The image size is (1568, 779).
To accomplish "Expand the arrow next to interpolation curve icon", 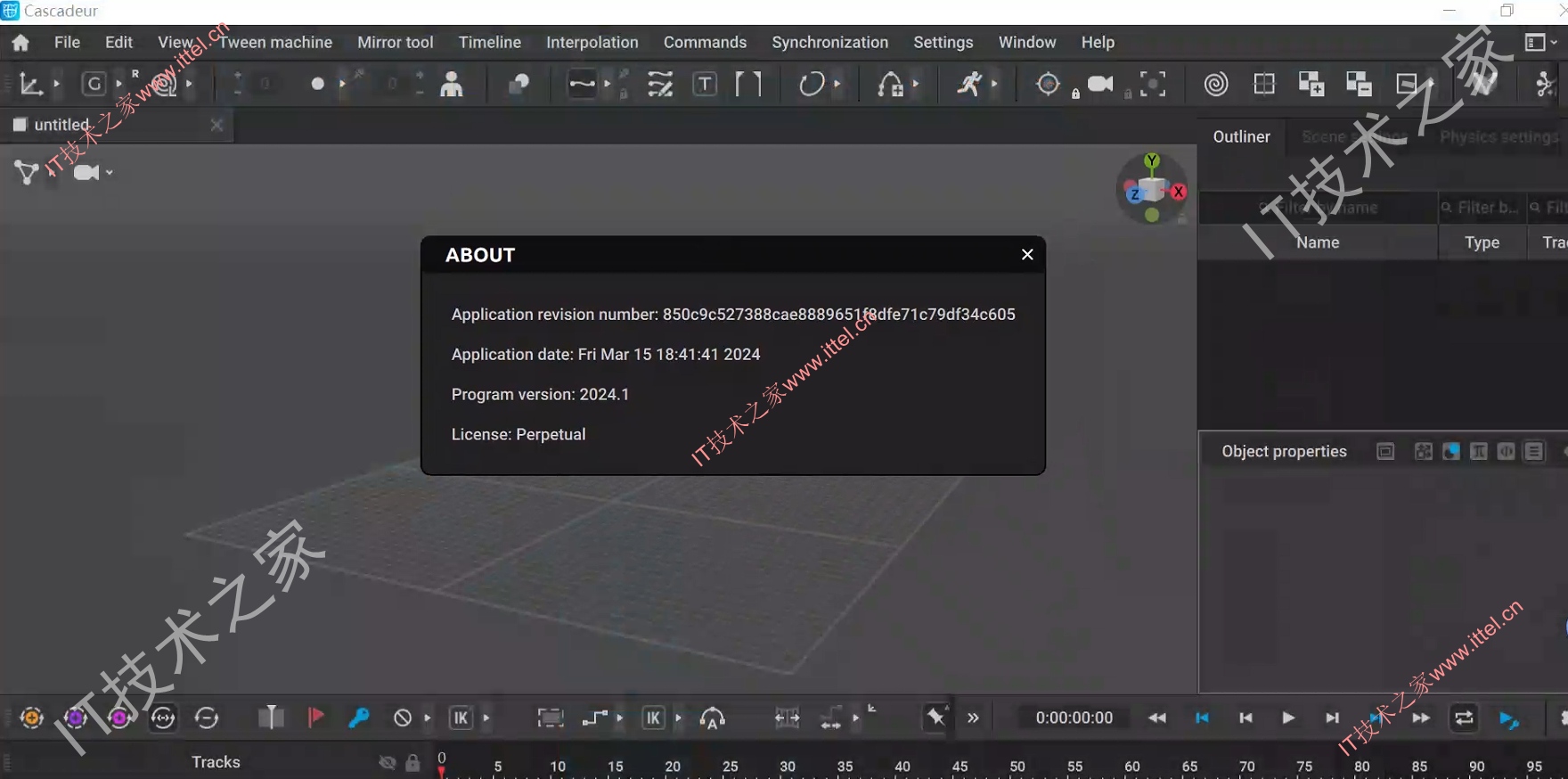I will click(608, 85).
